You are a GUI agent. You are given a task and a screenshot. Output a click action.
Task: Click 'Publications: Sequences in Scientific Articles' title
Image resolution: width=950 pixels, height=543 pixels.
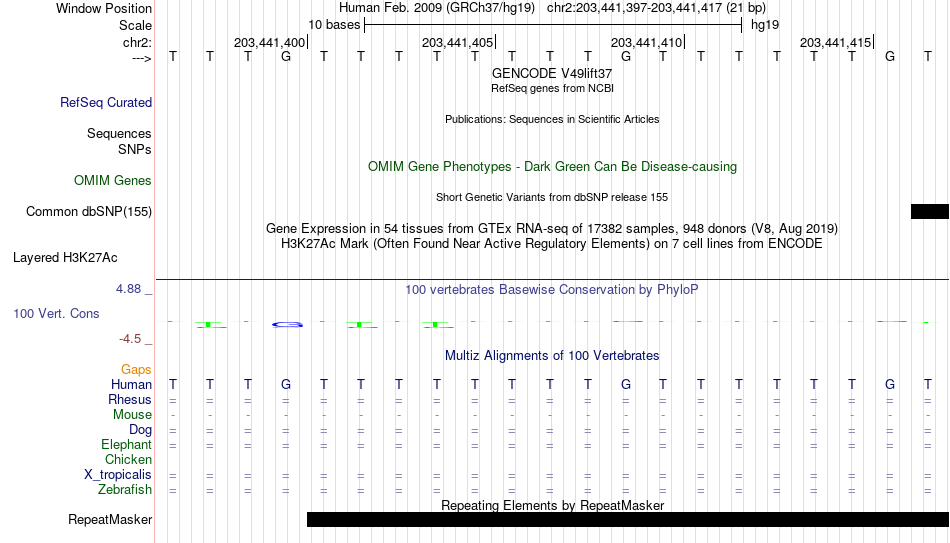552,119
